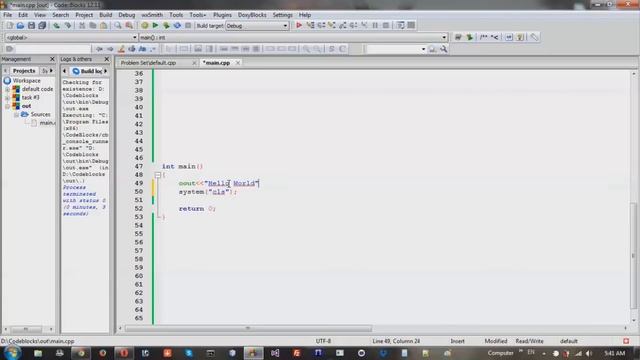Open the Build menu
Screen dimensions: 640x360
tap(105, 15)
